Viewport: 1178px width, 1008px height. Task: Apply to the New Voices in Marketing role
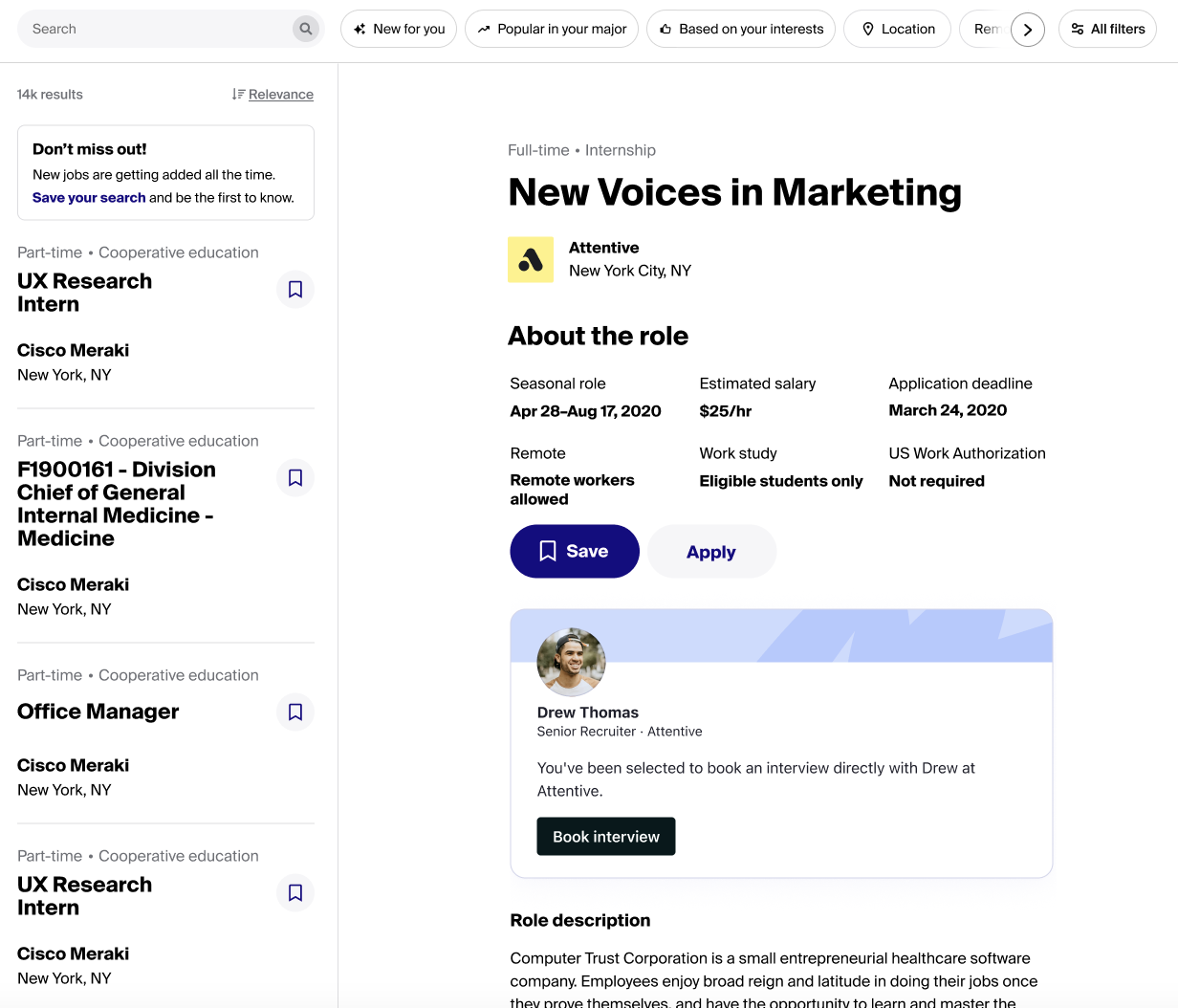pos(711,552)
